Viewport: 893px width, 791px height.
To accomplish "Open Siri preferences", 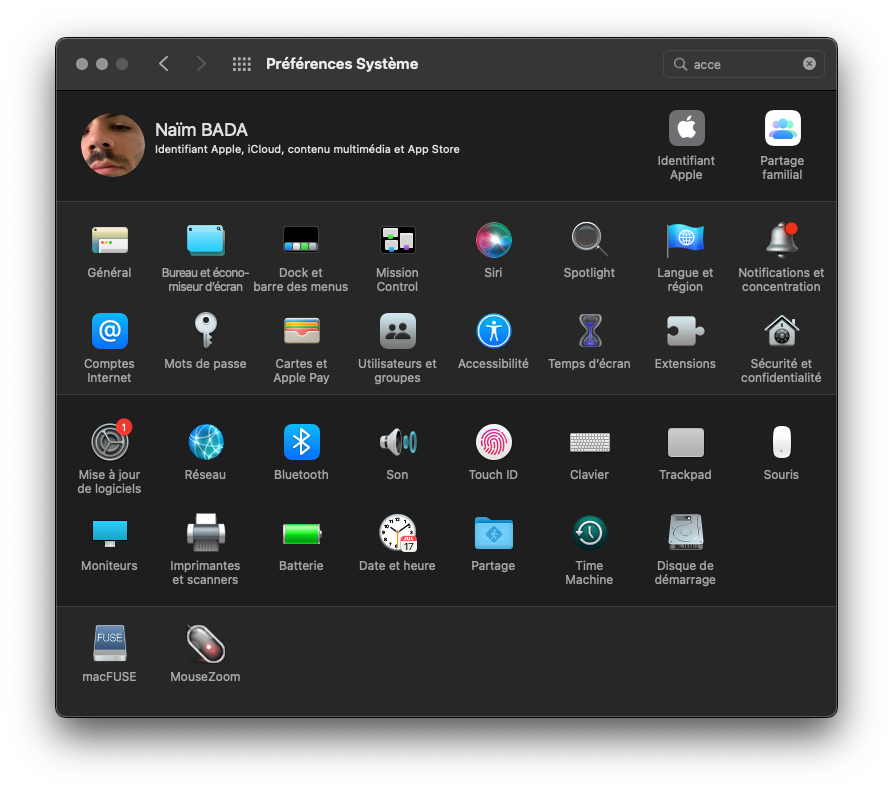I will (x=493, y=240).
